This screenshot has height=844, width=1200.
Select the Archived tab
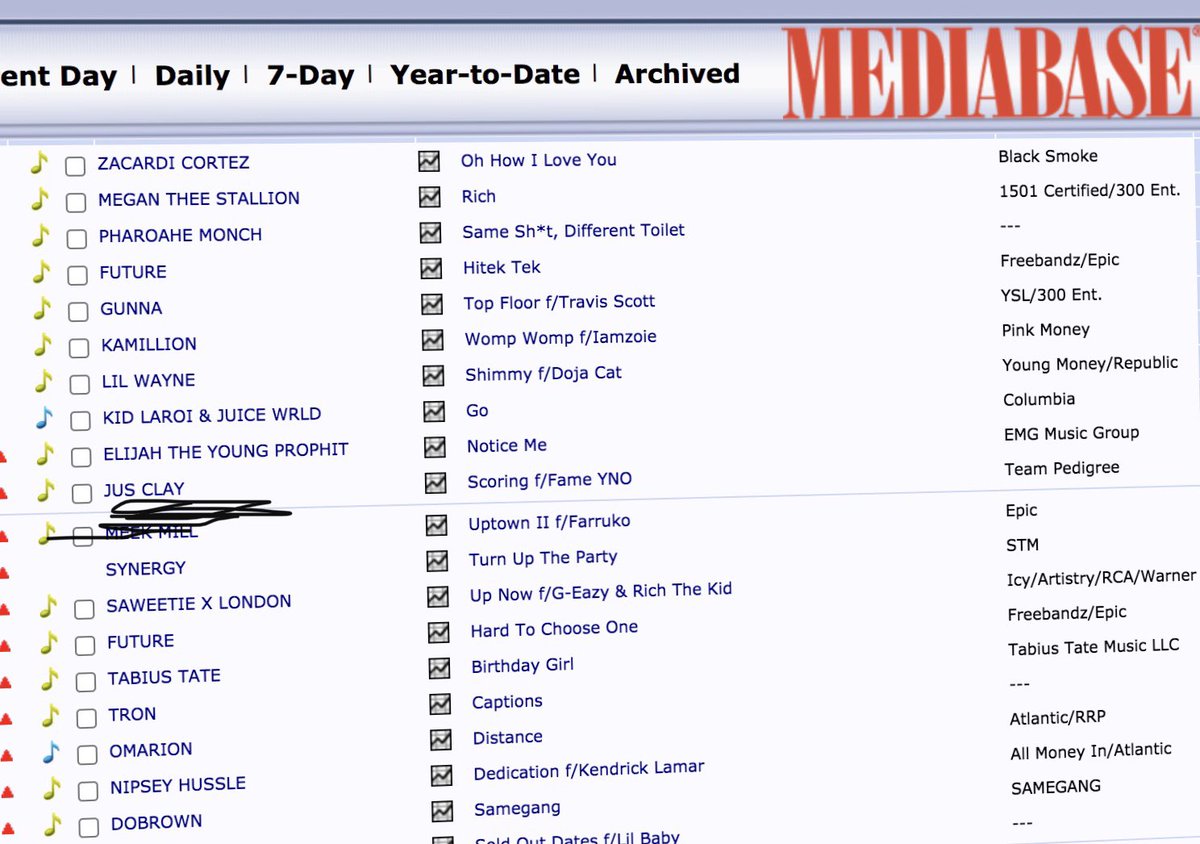tap(677, 74)
